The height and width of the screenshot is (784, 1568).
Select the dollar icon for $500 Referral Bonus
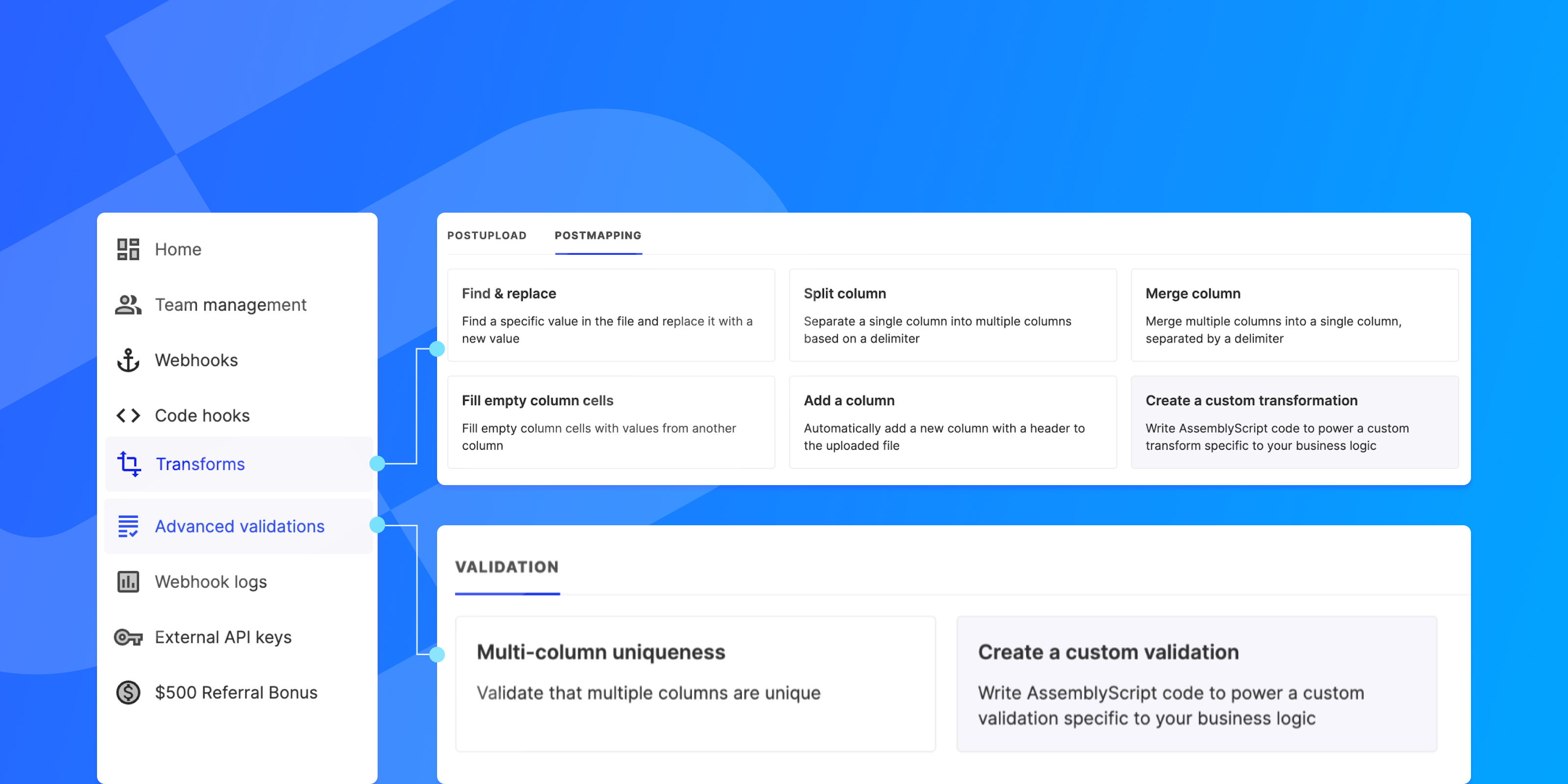[x=128, y=692]
